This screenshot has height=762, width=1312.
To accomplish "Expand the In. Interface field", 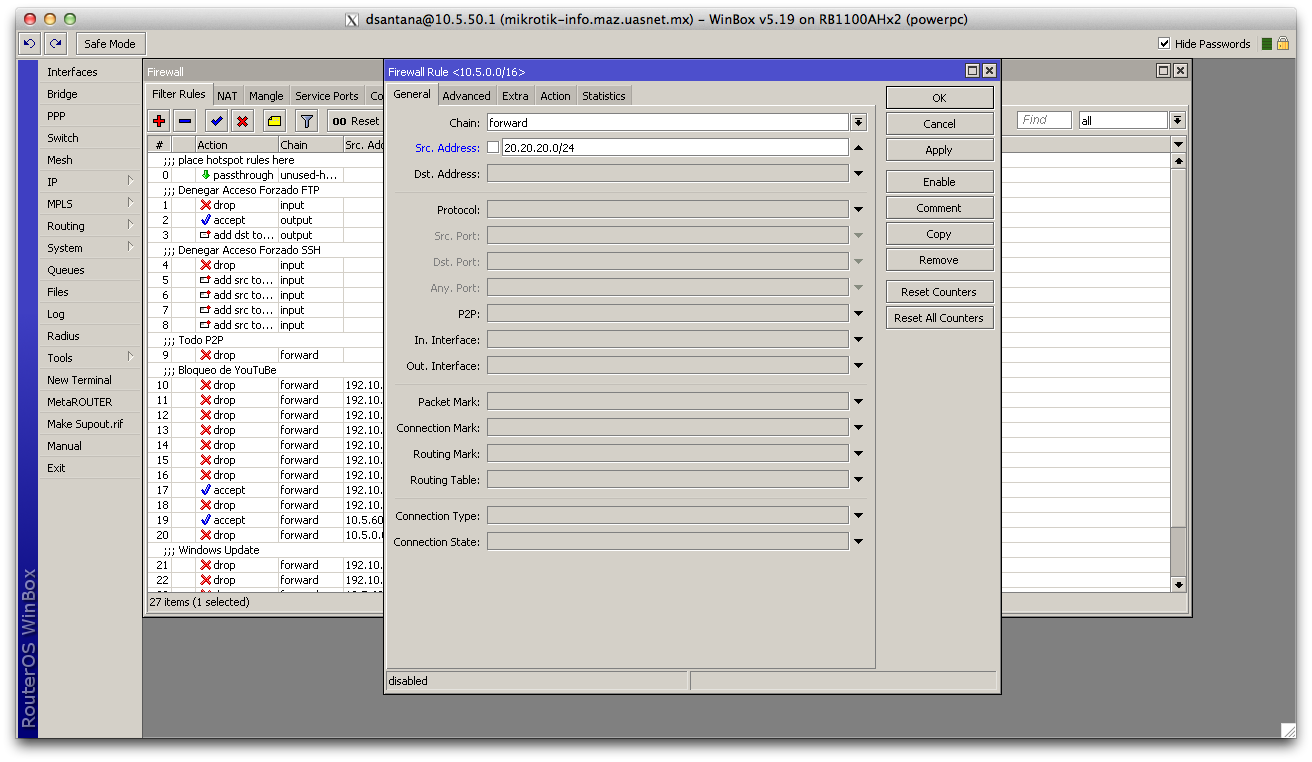I will (859, 340).
